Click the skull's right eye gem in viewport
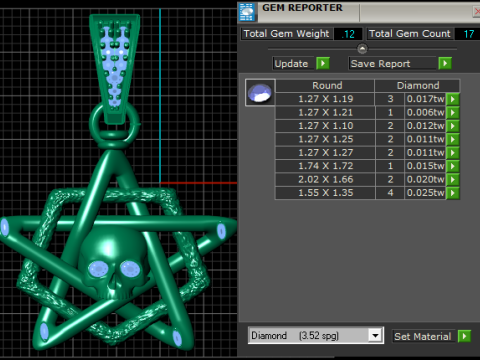480x360 pixels. coord(130,268)
